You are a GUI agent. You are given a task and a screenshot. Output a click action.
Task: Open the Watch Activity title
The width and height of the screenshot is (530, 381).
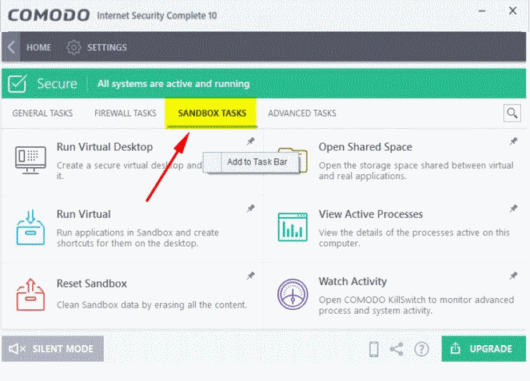353,281
